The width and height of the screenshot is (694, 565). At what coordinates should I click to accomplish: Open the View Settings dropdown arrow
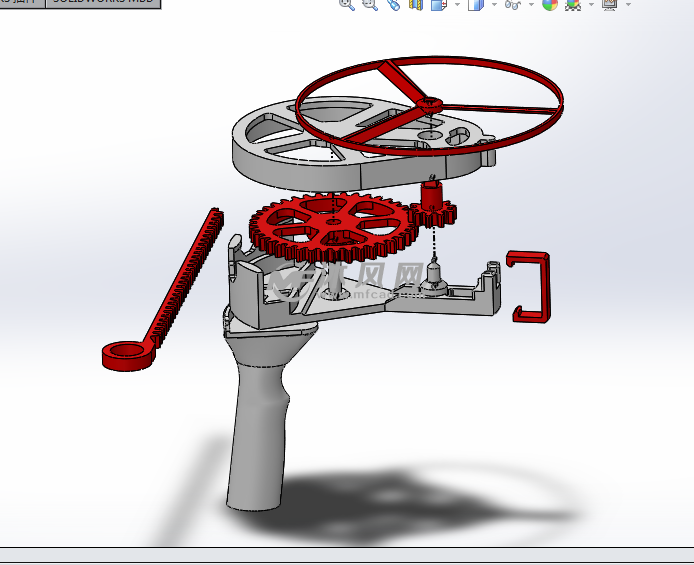point(626,4)
